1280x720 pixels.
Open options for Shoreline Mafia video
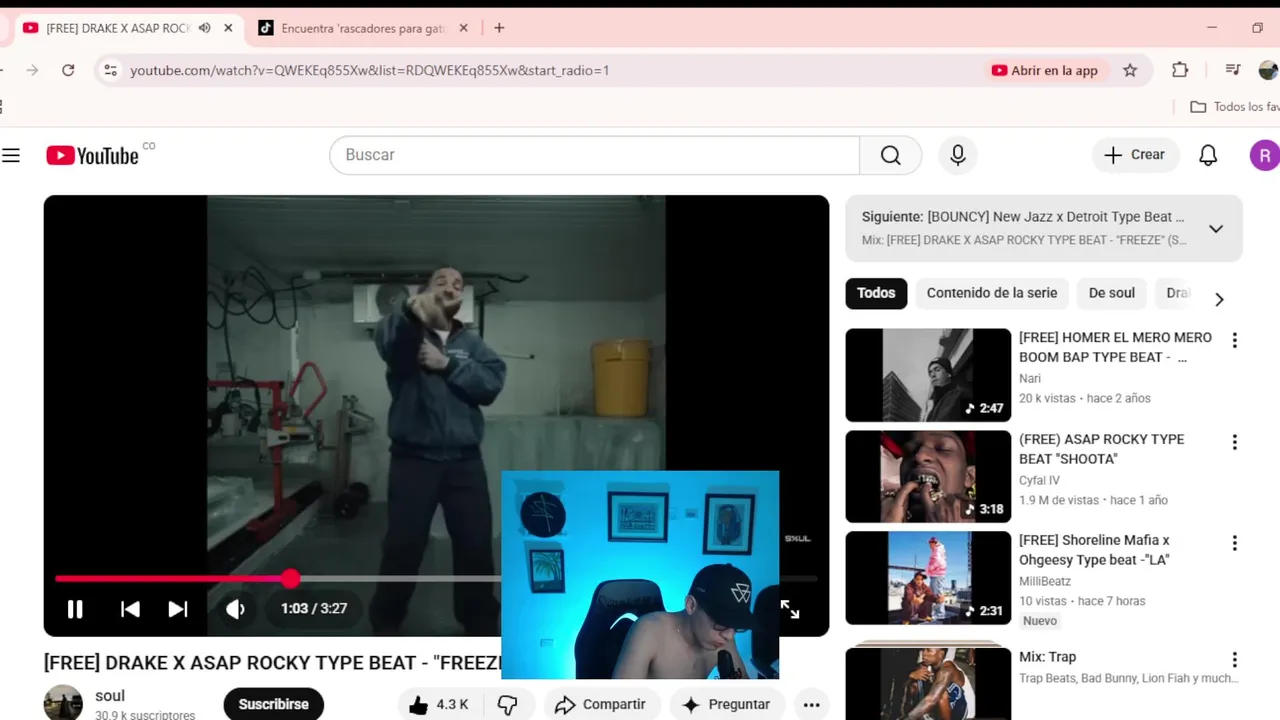pos(1234,543)
